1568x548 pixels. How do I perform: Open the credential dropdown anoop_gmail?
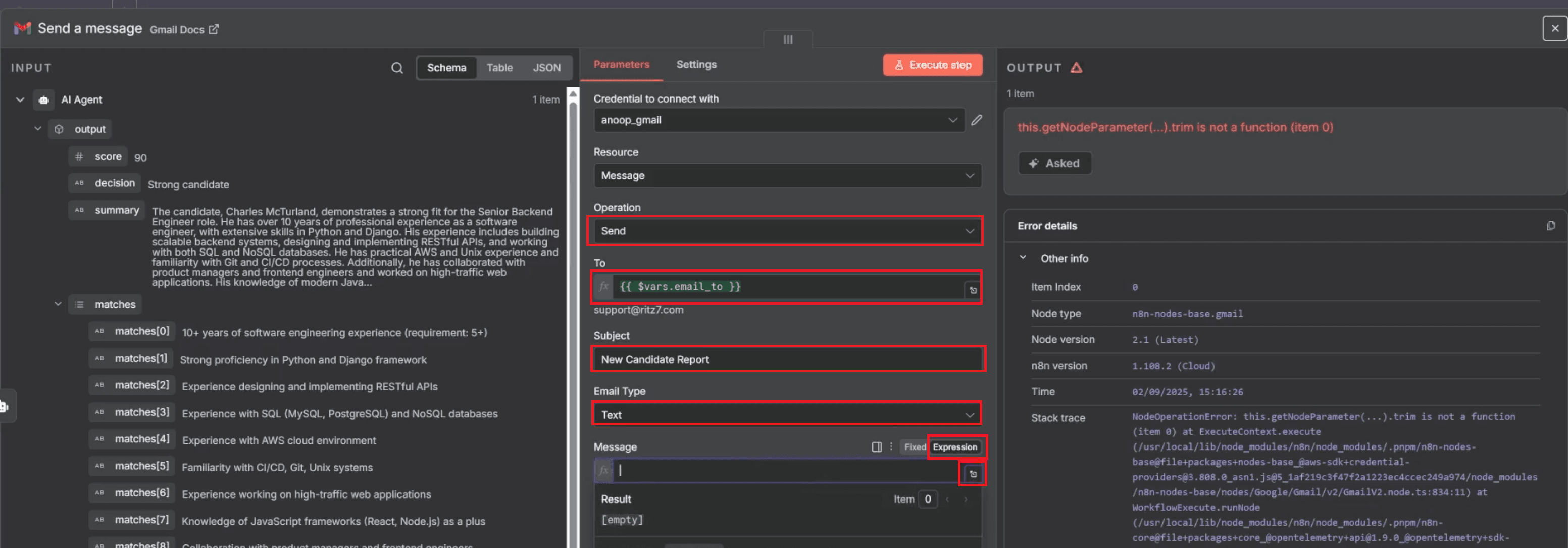(x=779, y=120)
